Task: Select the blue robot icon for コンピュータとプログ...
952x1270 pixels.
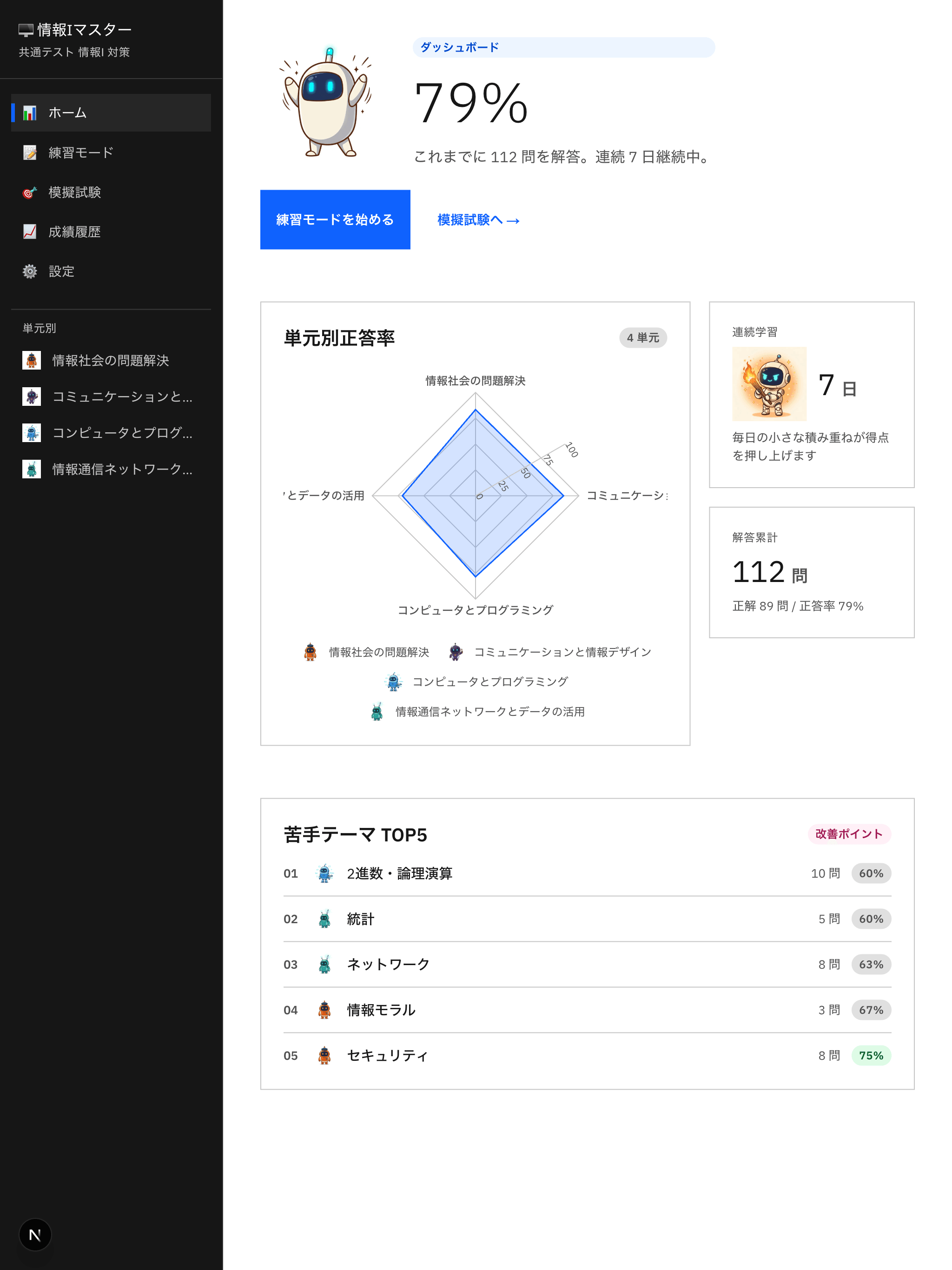Action: [x=32, y=433]
